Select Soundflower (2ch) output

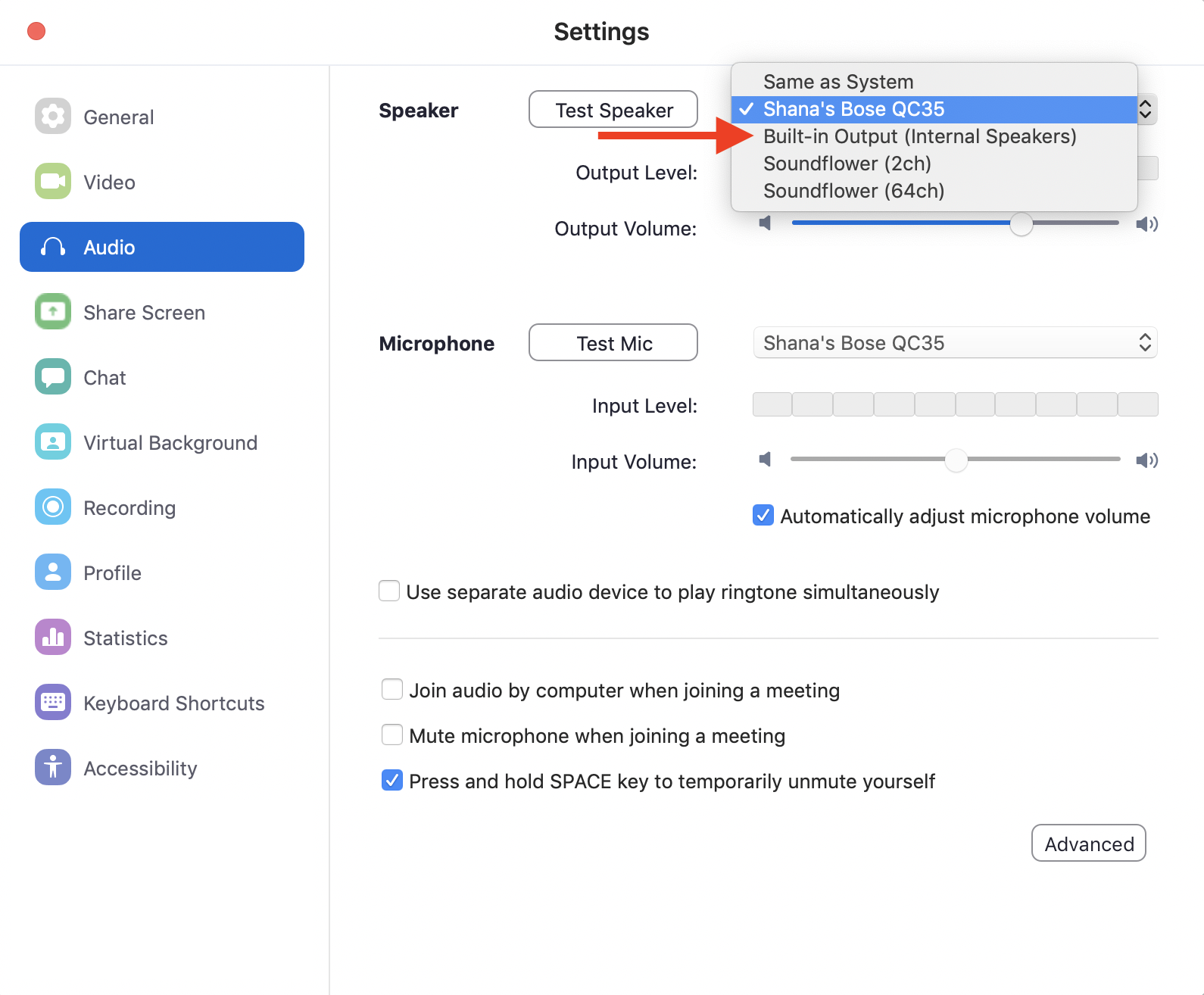934,164
